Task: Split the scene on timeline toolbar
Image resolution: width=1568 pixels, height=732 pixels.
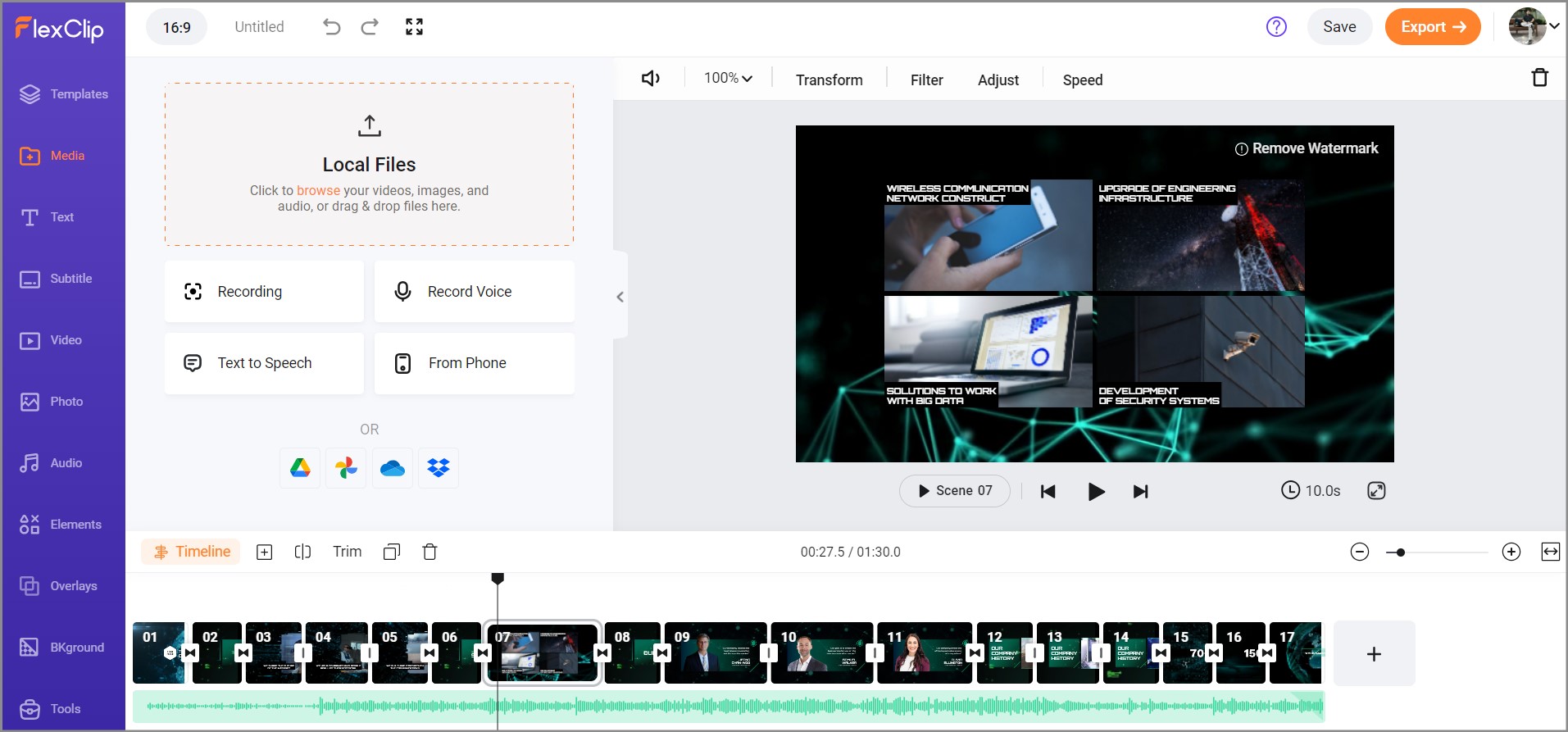Action: (302, 552)
